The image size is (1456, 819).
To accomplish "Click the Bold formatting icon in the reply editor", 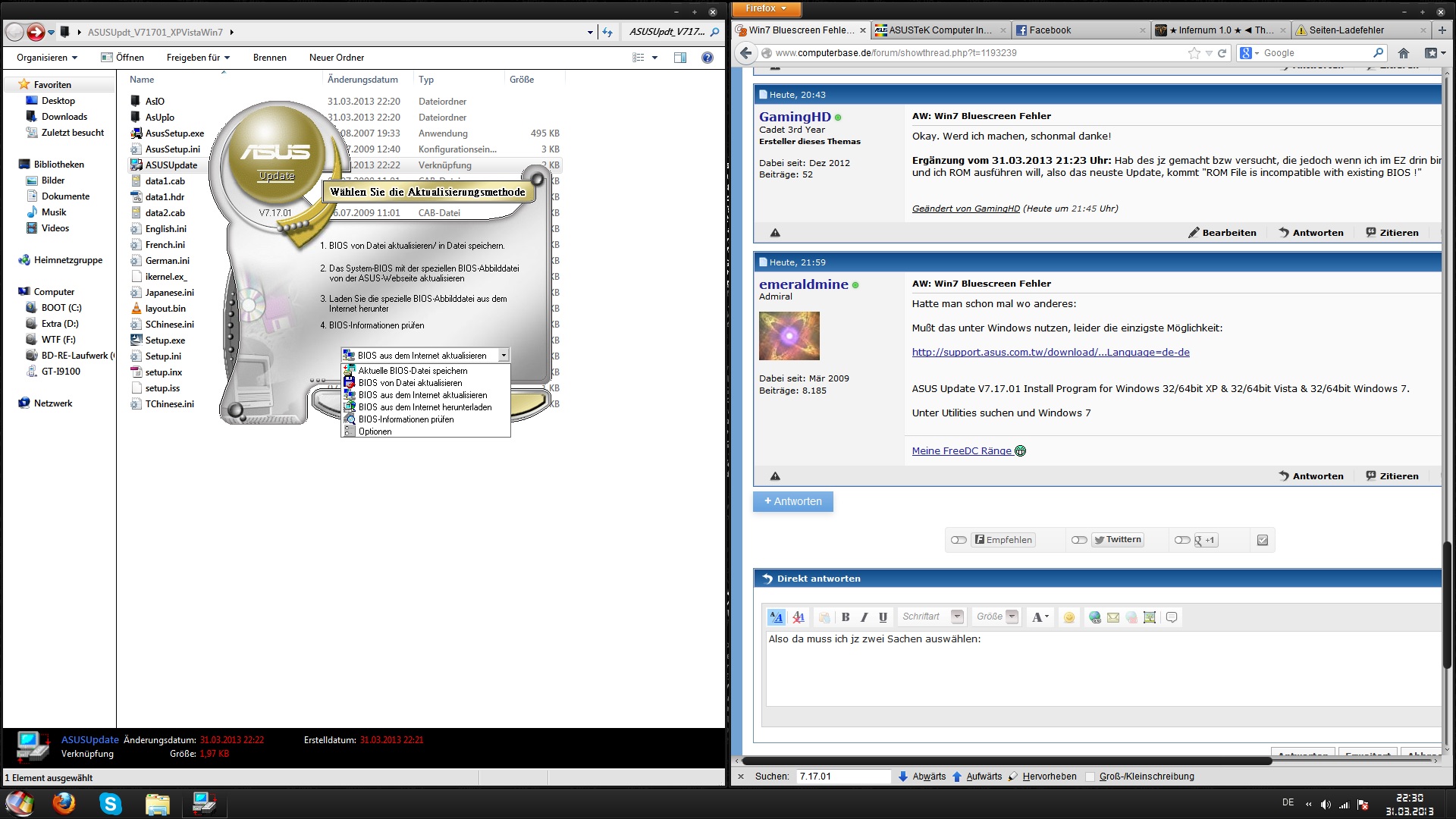I will 846,617.
